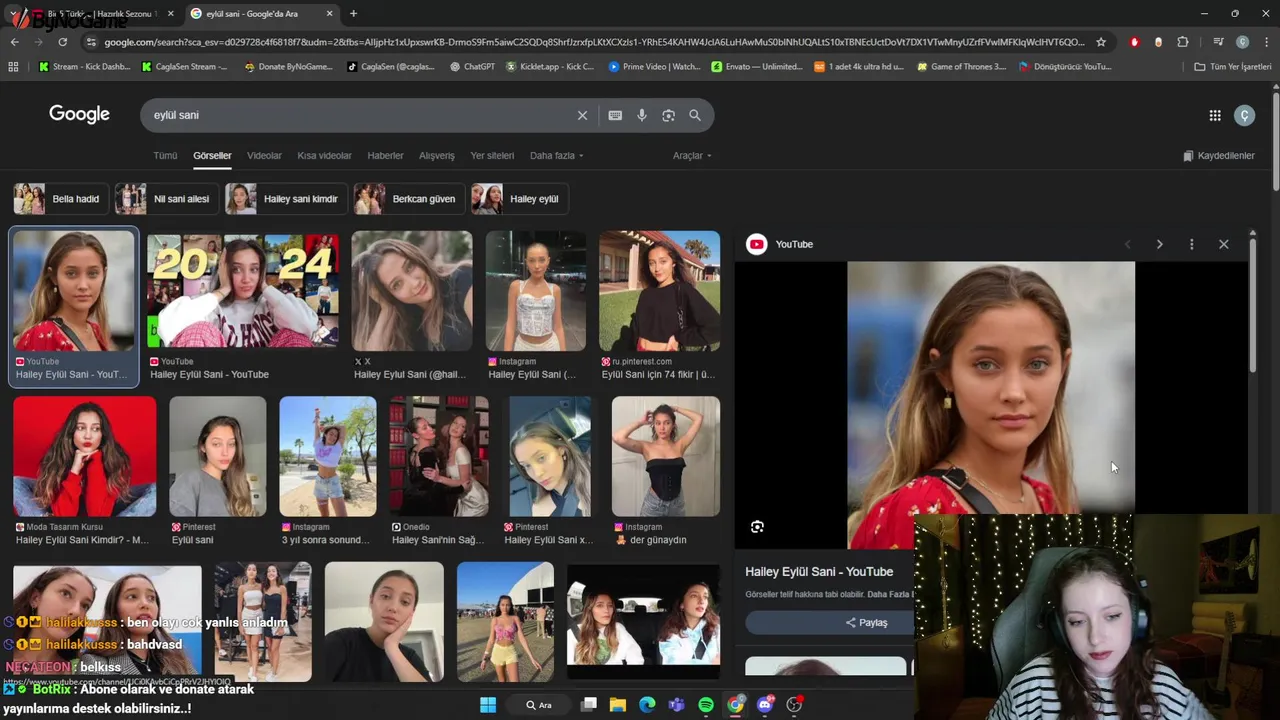Switch to the 'Tümü' results tab
1280x720 pixels.
point(165,156)
